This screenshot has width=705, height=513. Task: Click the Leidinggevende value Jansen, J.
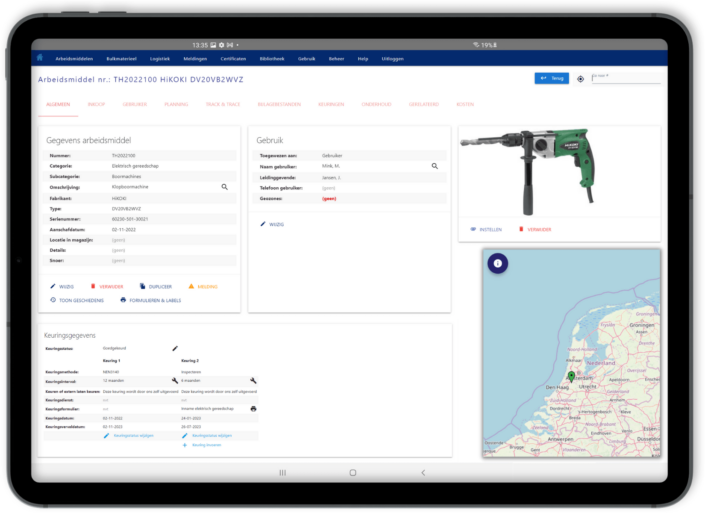(x=331, y=178)
